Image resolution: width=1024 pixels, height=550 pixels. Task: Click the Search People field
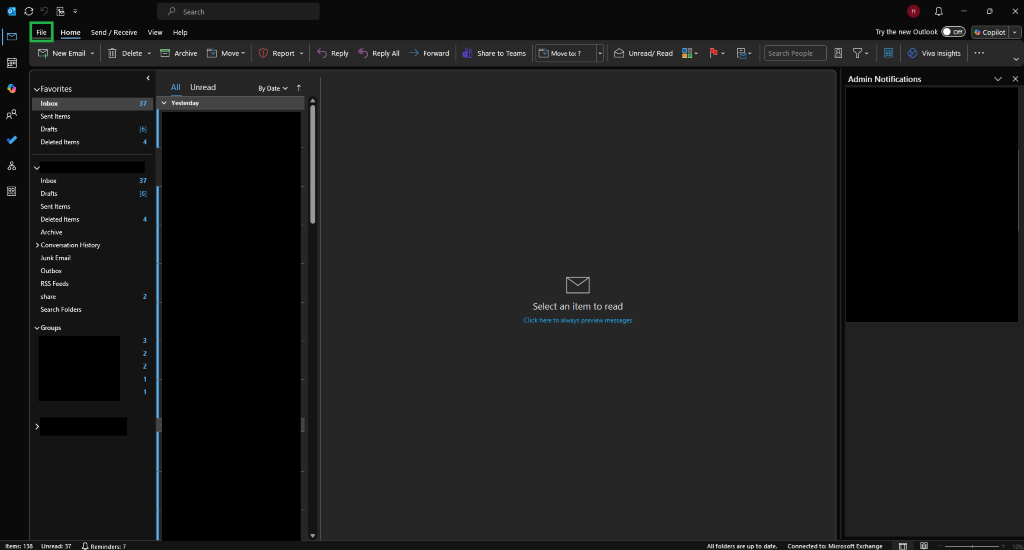click(x=795, y=54)
